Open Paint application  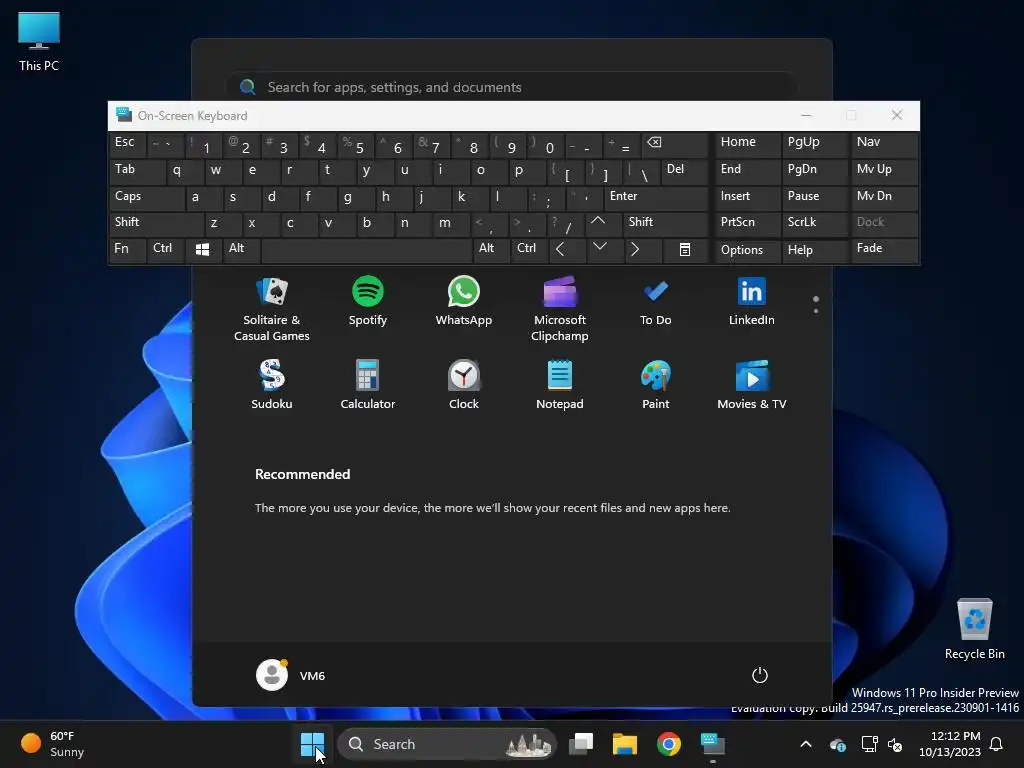click(656, 385)
